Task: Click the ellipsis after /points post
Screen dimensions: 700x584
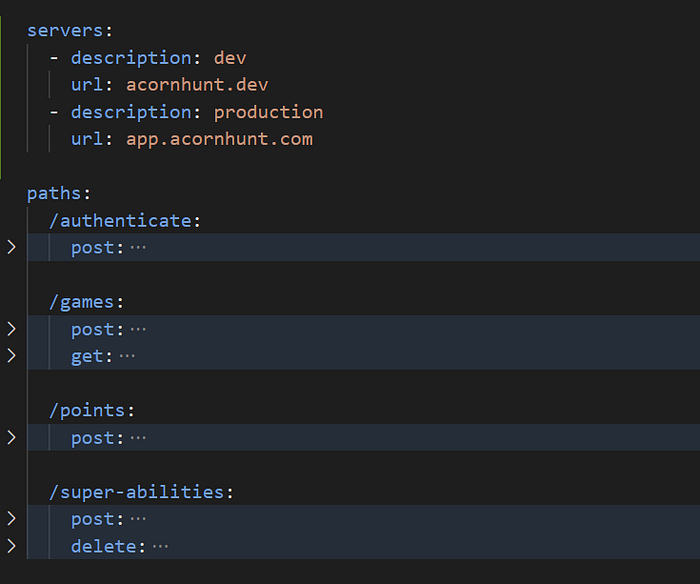Action: click(x=138, y=438)
